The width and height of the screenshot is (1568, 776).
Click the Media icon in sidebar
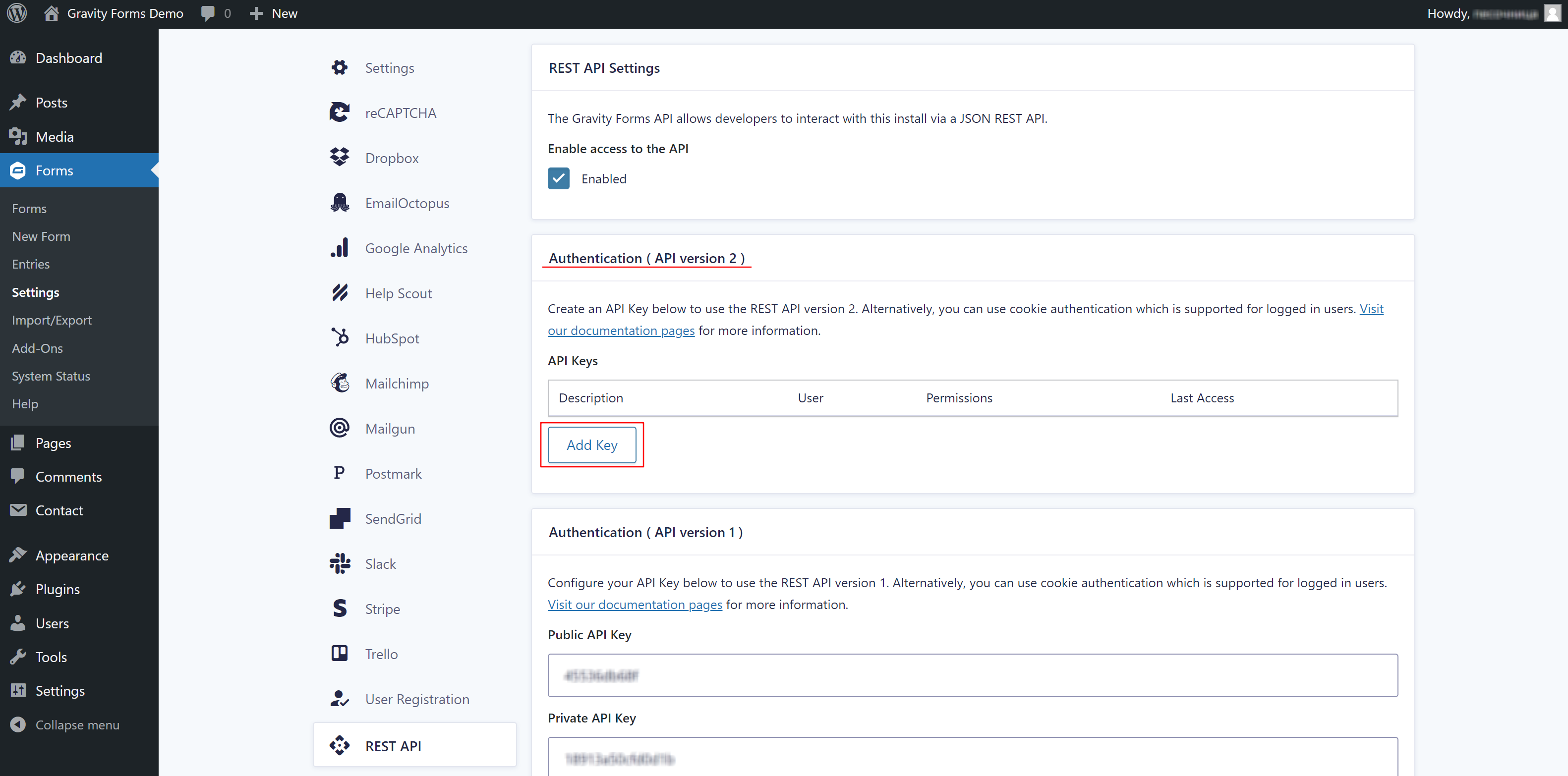click(x=18, y=136)
